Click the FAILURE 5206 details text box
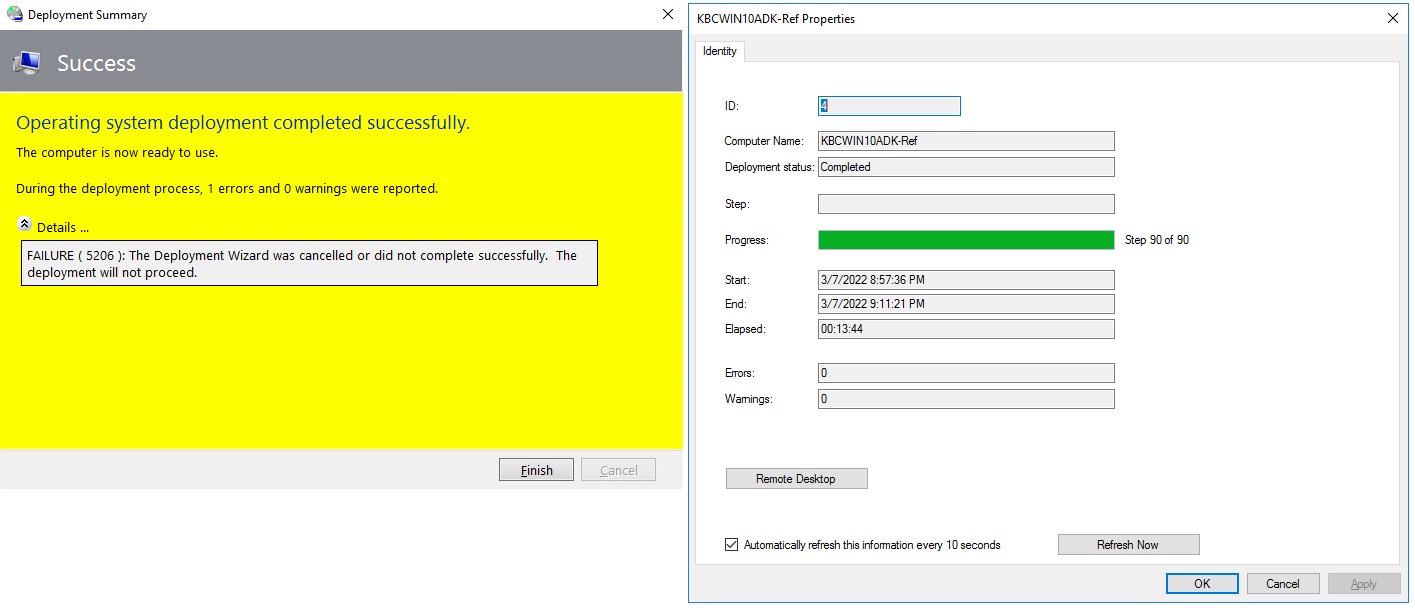Screen dimensions: 1415x612 [x=308, y=263]
